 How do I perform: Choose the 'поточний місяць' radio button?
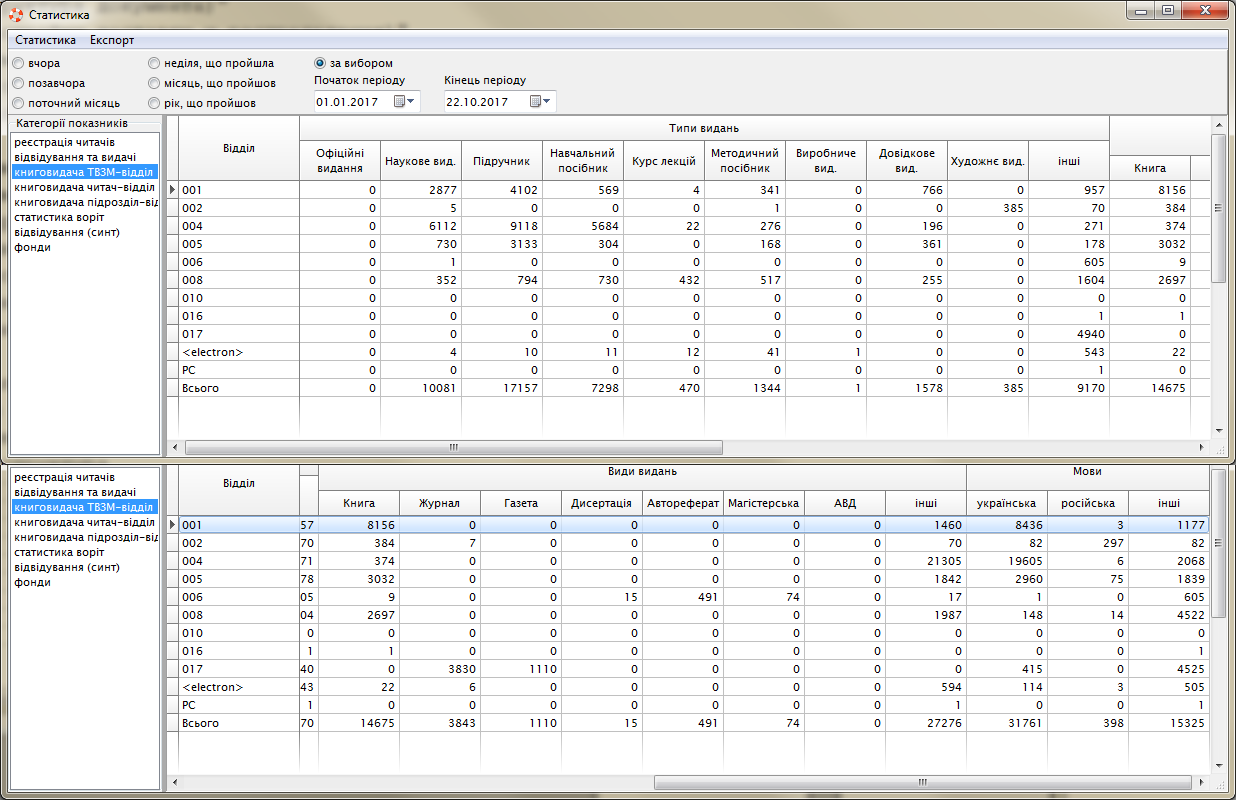click(19, 103)
